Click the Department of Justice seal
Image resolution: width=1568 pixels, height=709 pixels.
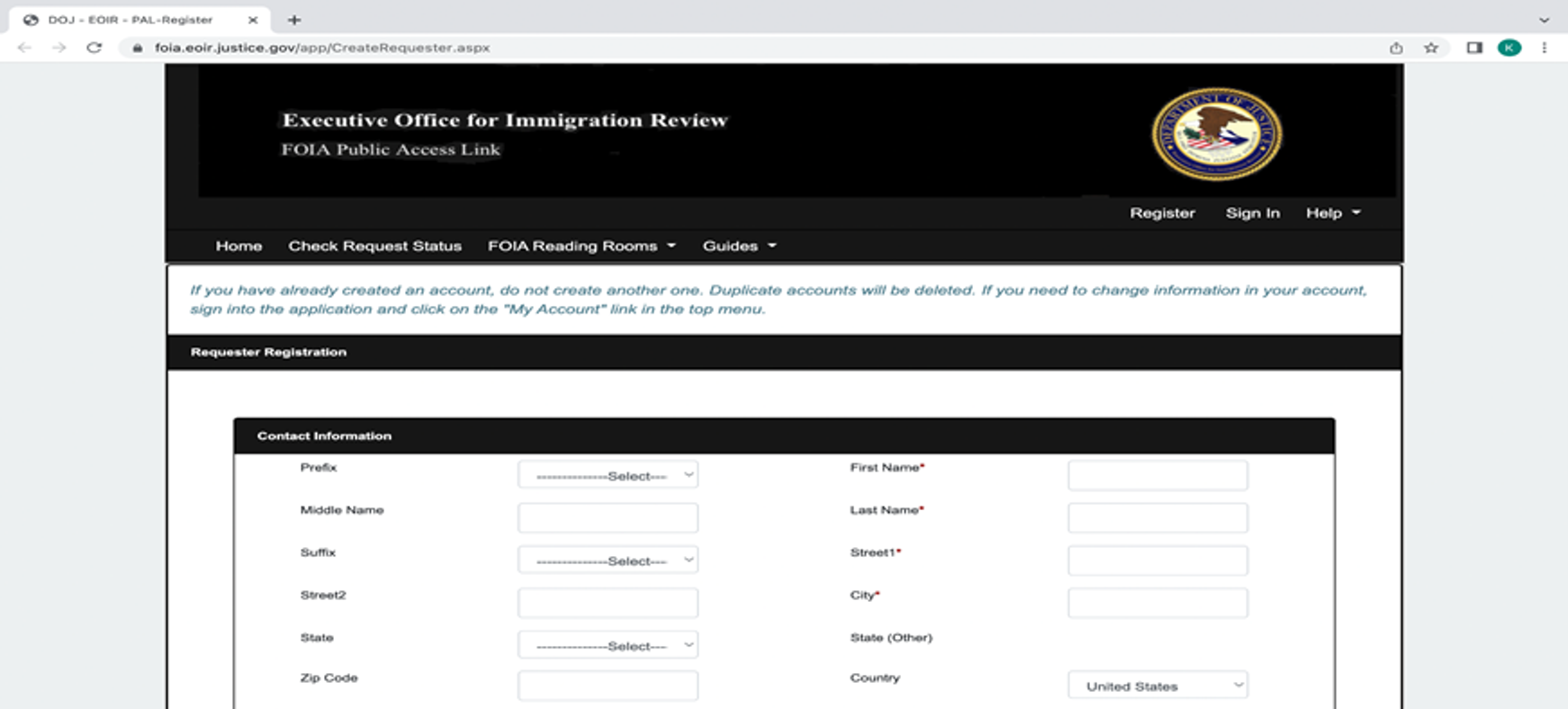pyautogui.click(x=1217, y=134)
